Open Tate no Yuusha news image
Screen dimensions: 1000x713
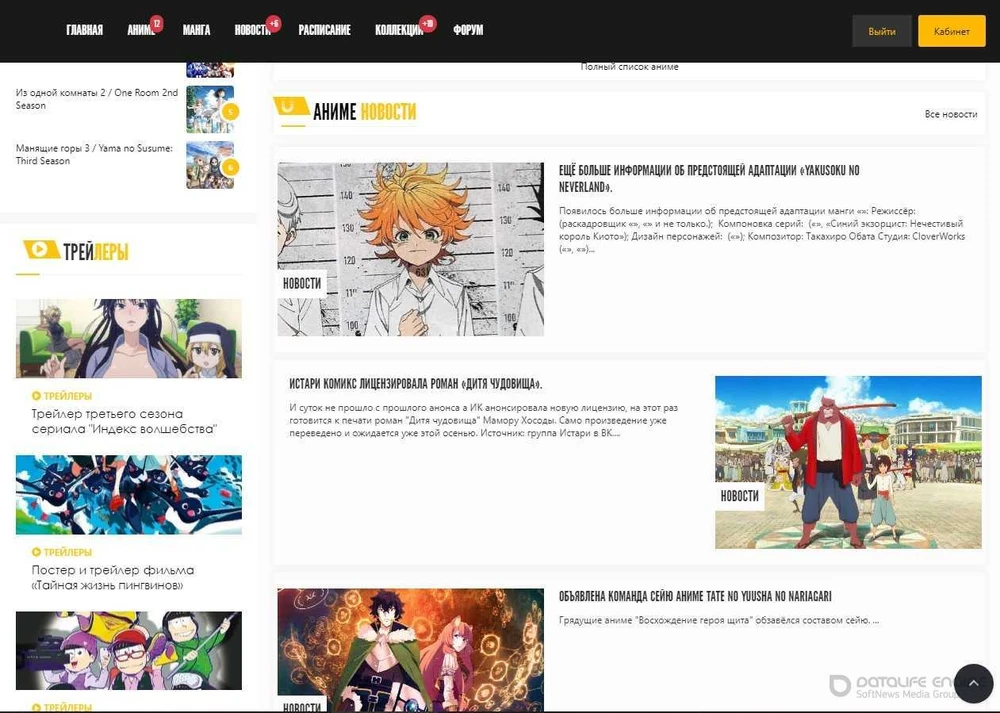411,651
